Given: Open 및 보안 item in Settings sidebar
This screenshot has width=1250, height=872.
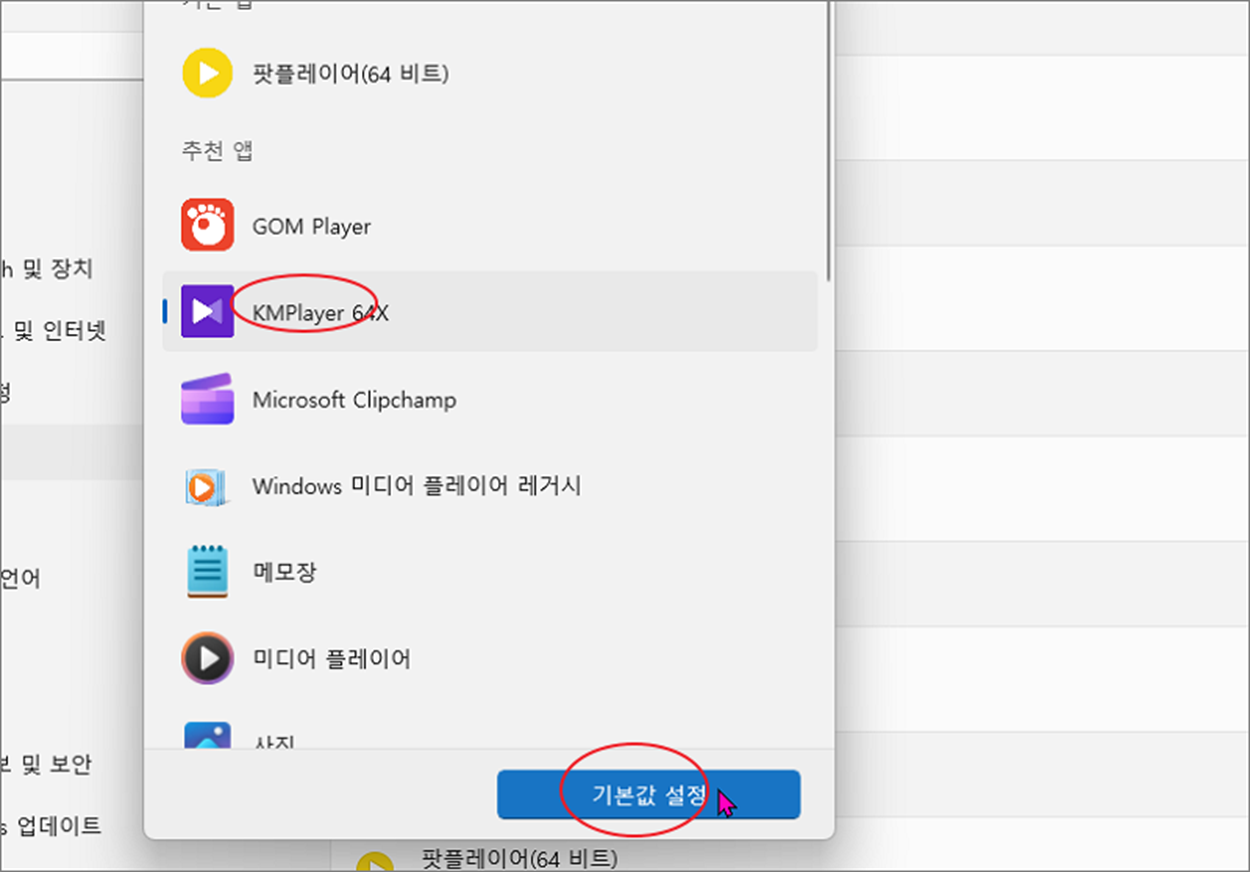Looking at the screenshot, I should [46, 765].
